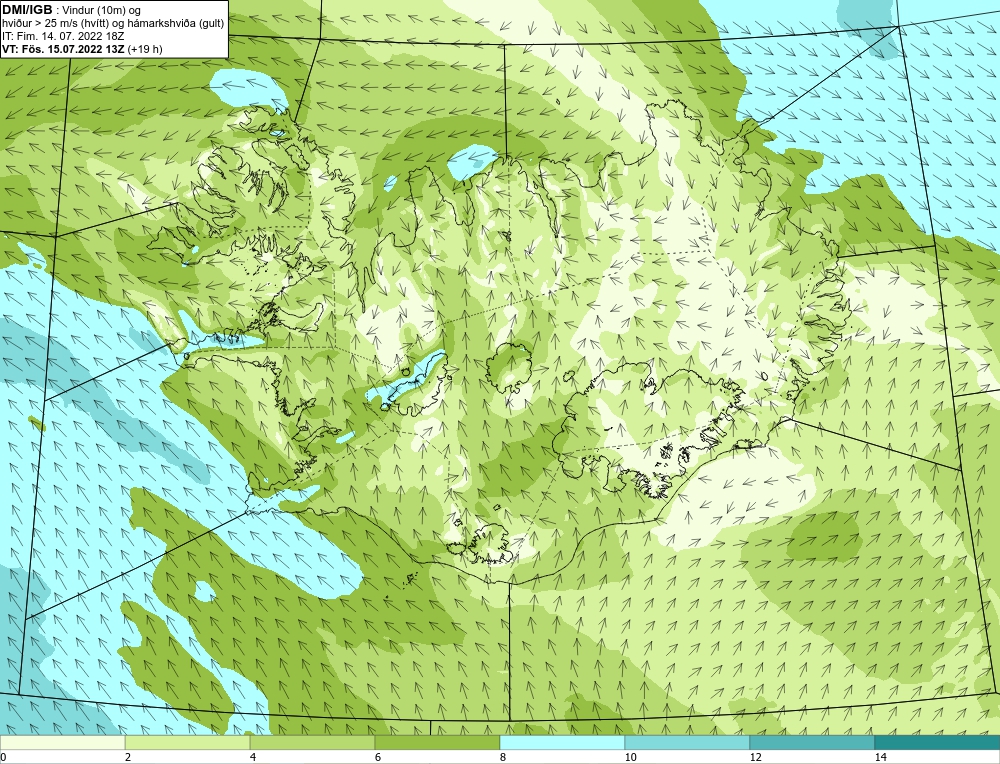
Task: Click the 0–2 m/s palest legend swatch
Action: coord(62,742)
